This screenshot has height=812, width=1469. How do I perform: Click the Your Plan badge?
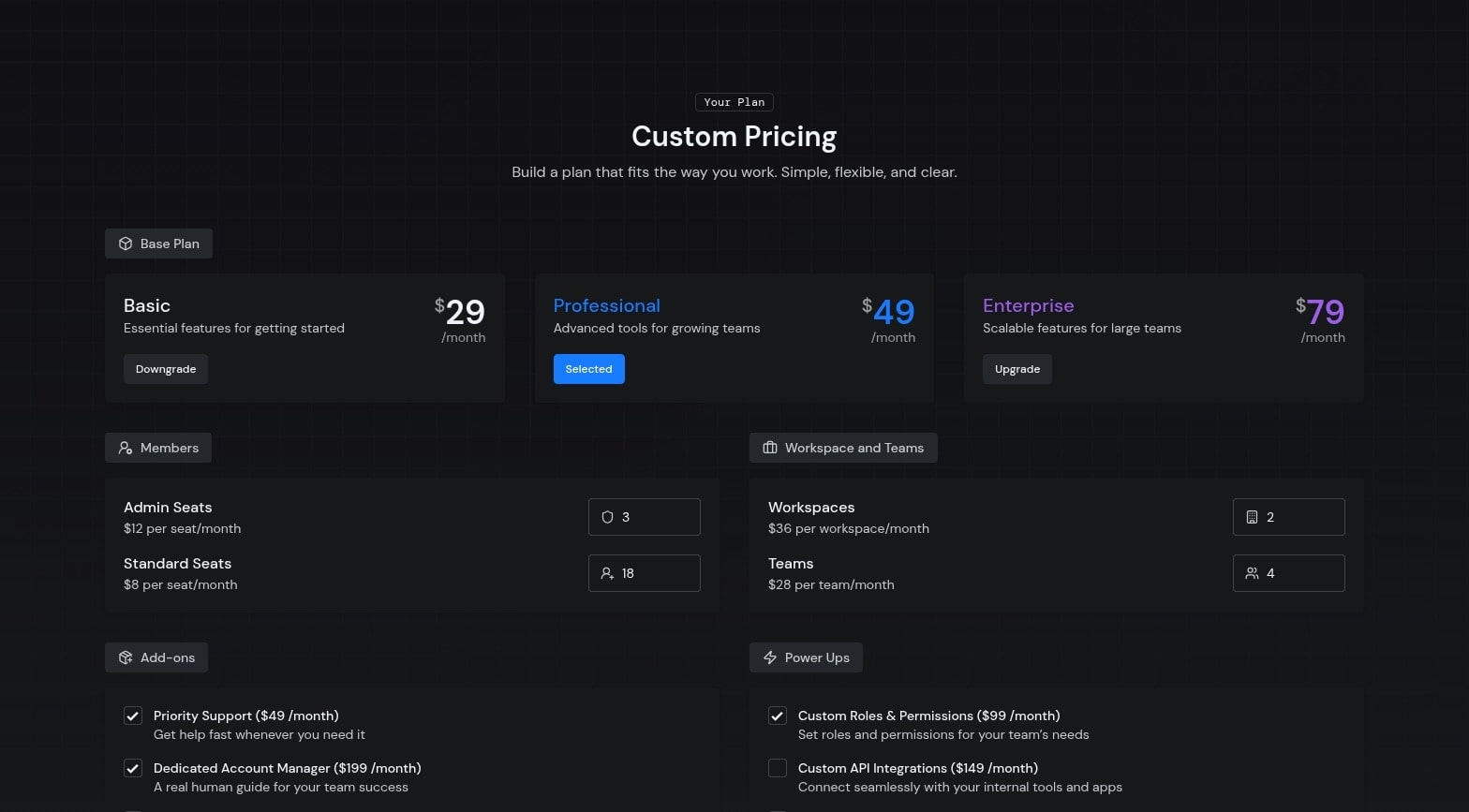[734, 102]
